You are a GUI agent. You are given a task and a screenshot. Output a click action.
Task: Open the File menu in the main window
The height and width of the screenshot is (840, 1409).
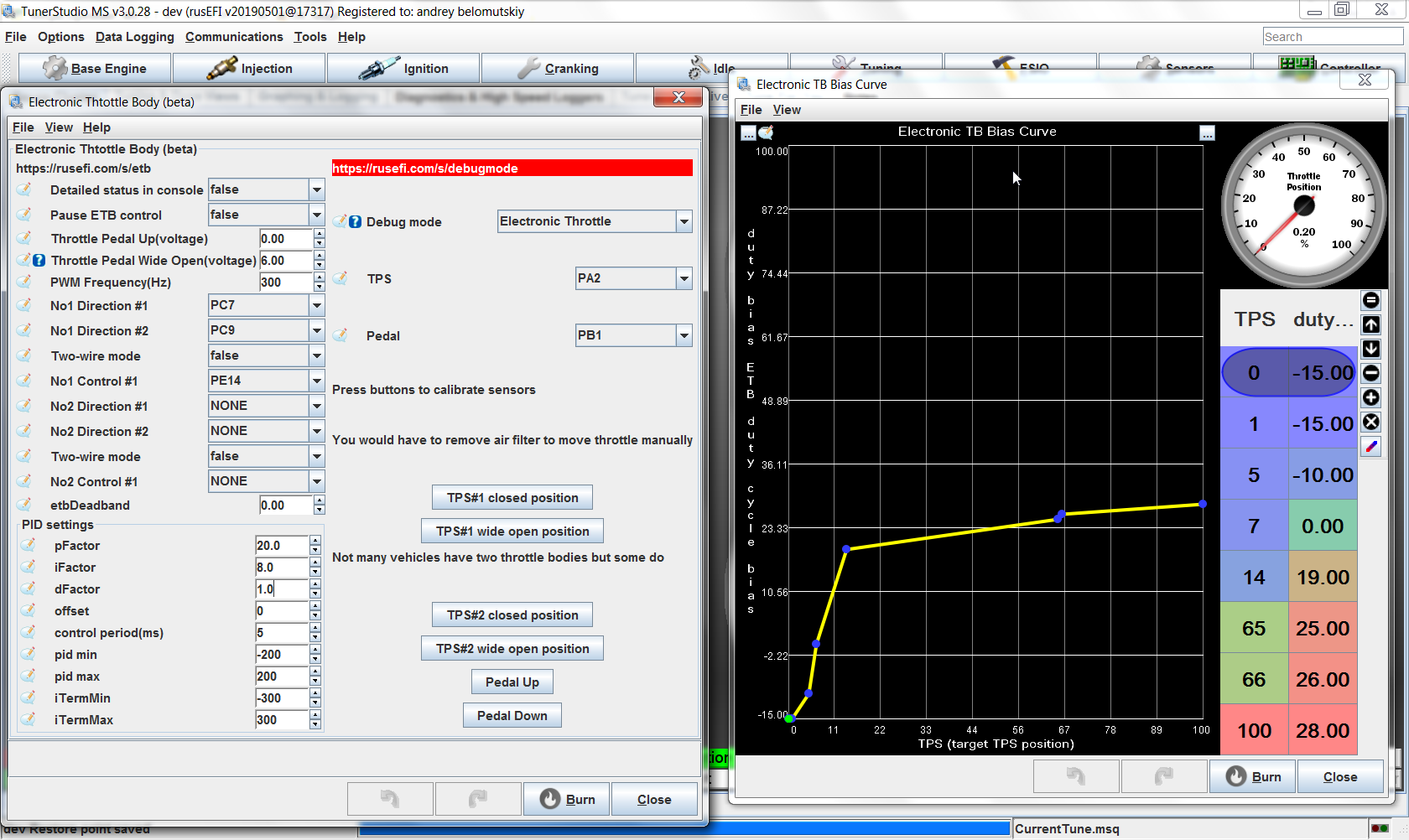coord(16,37)
